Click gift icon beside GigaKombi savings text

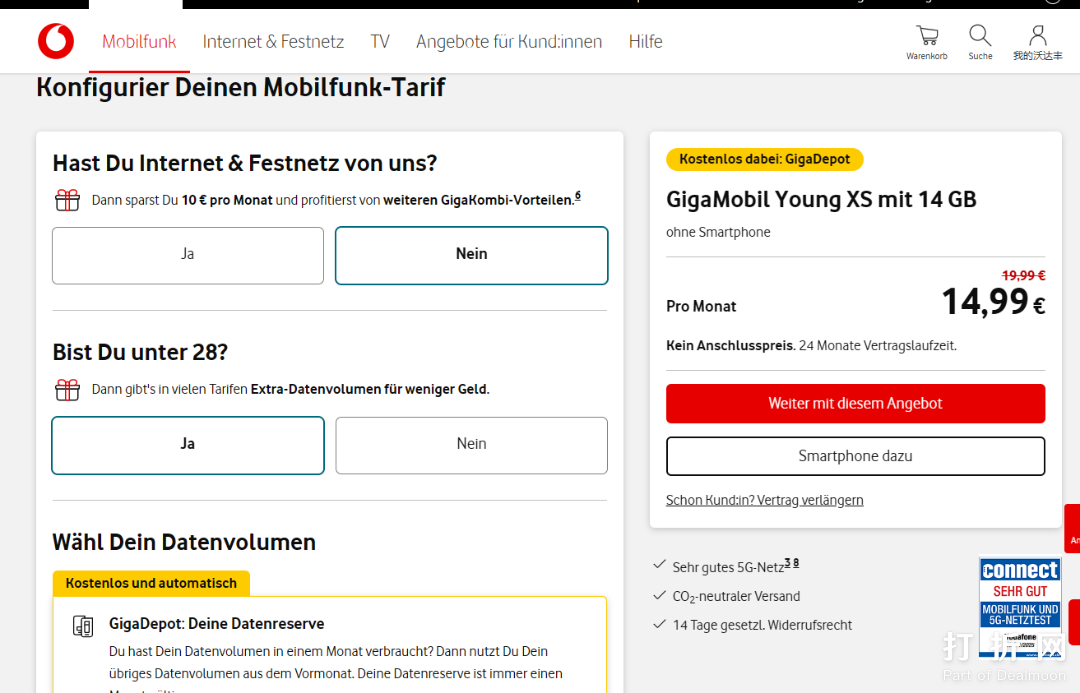[67, 200]
